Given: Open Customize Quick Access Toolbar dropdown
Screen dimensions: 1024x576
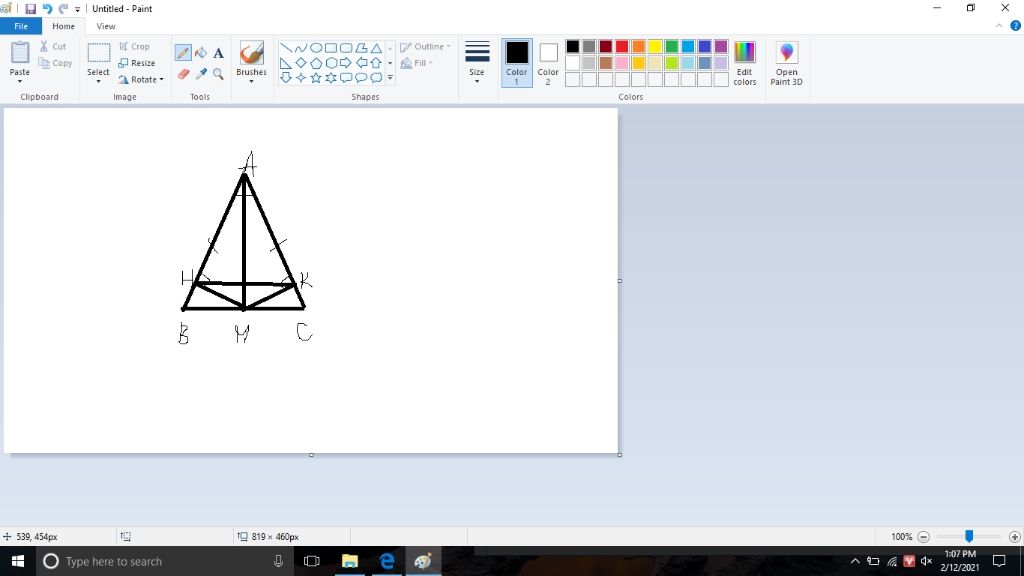Looking at the screenshot, I should click(x=78, y=9).
